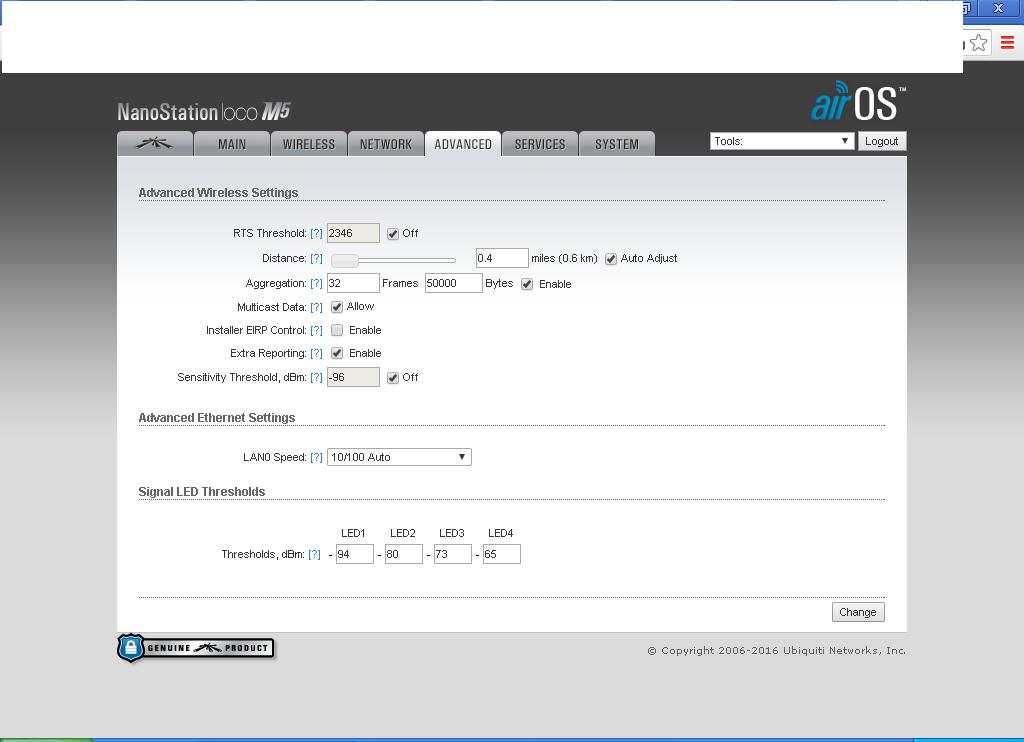Click the Distance miles input field
The height and width of the screenshot is (742, 1024).
(502, 258)
